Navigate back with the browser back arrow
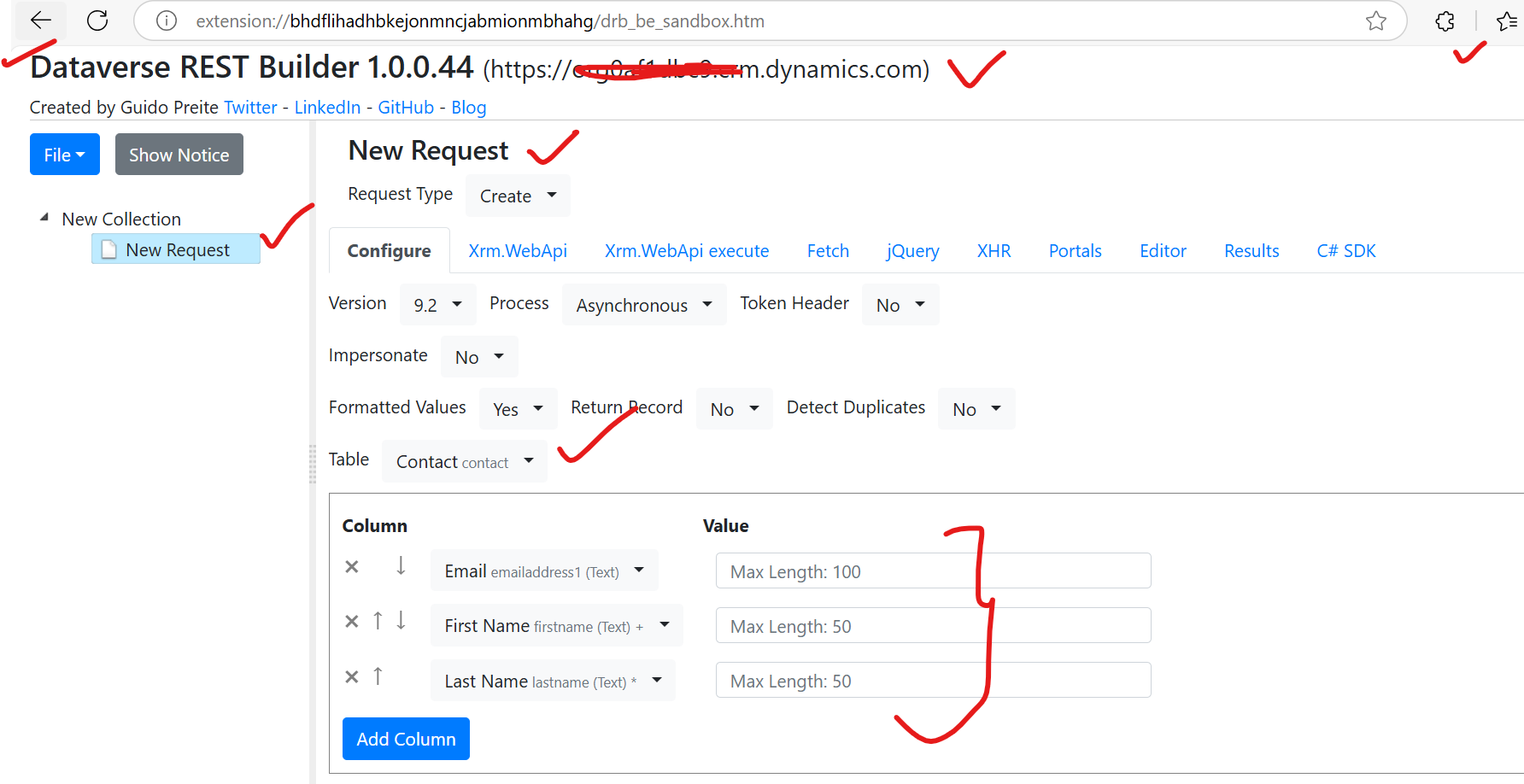The image size is (1524, 784). [x=40, y=20]
